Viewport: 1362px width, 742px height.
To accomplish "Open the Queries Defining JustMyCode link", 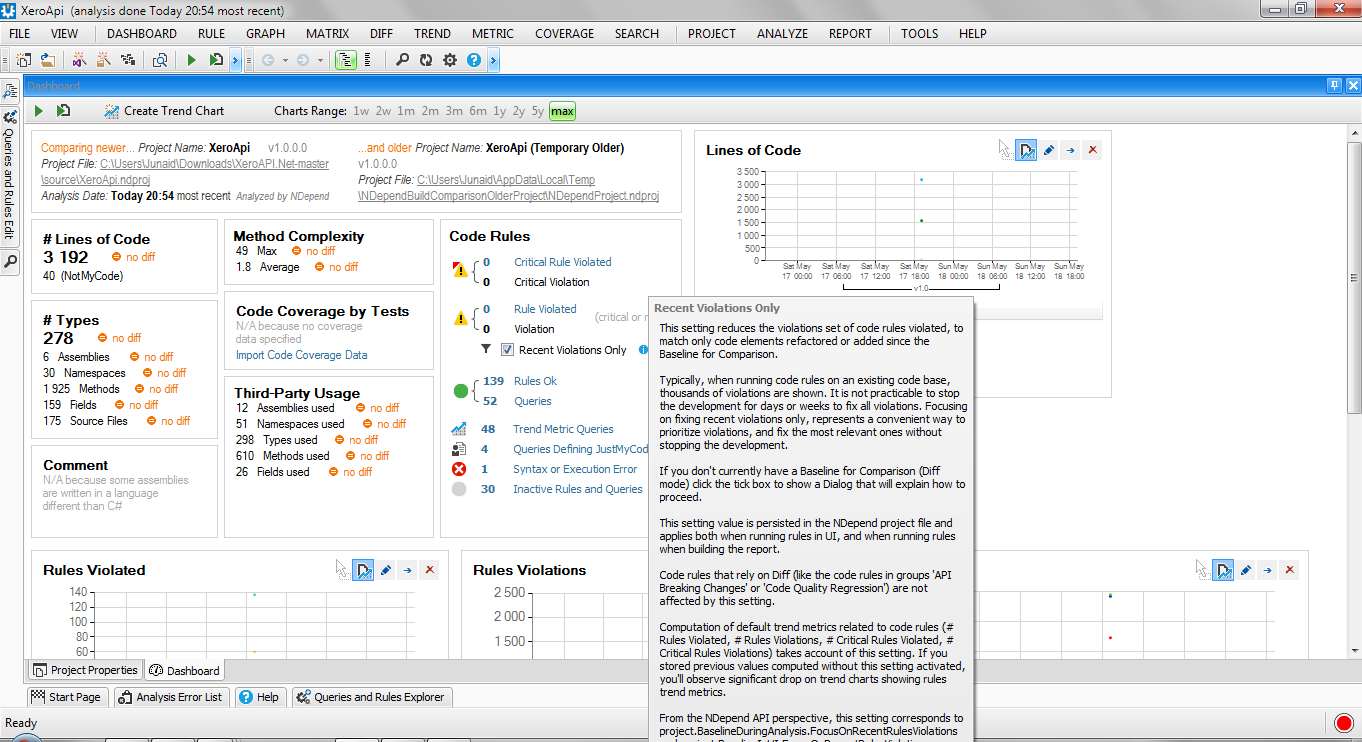I will [581, 449].
